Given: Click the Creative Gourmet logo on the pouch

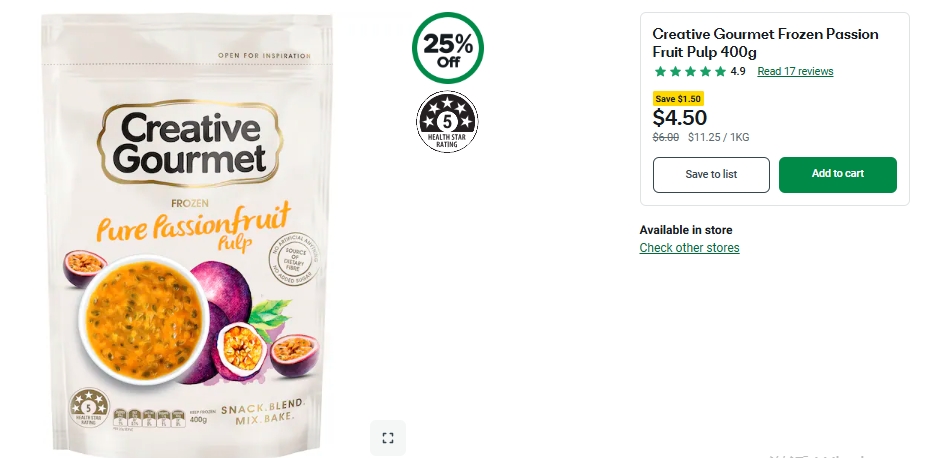Looking at the screenshot, I should pyautogui.click(x=190, y=143).
